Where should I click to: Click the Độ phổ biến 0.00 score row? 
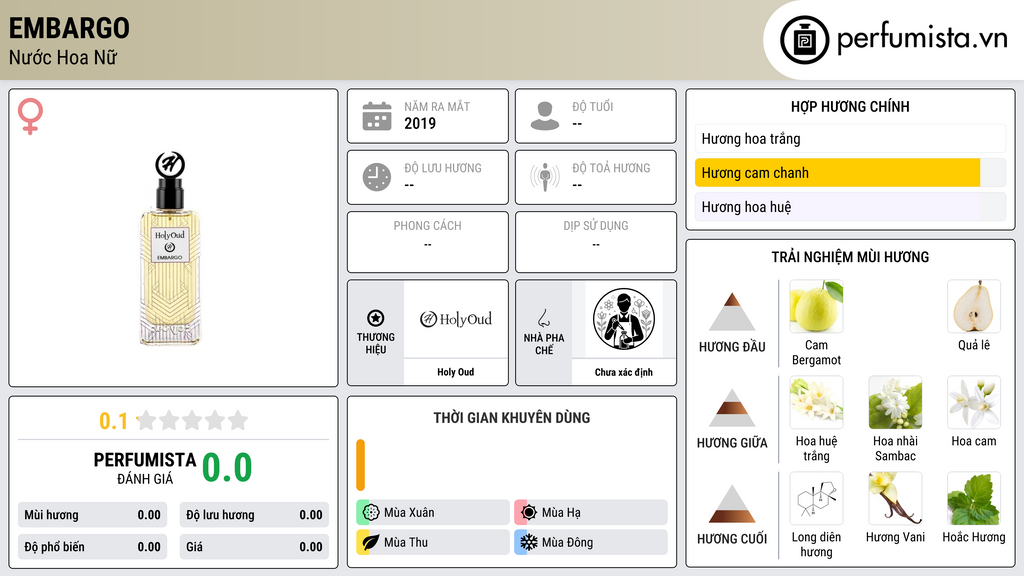[92, 547]
